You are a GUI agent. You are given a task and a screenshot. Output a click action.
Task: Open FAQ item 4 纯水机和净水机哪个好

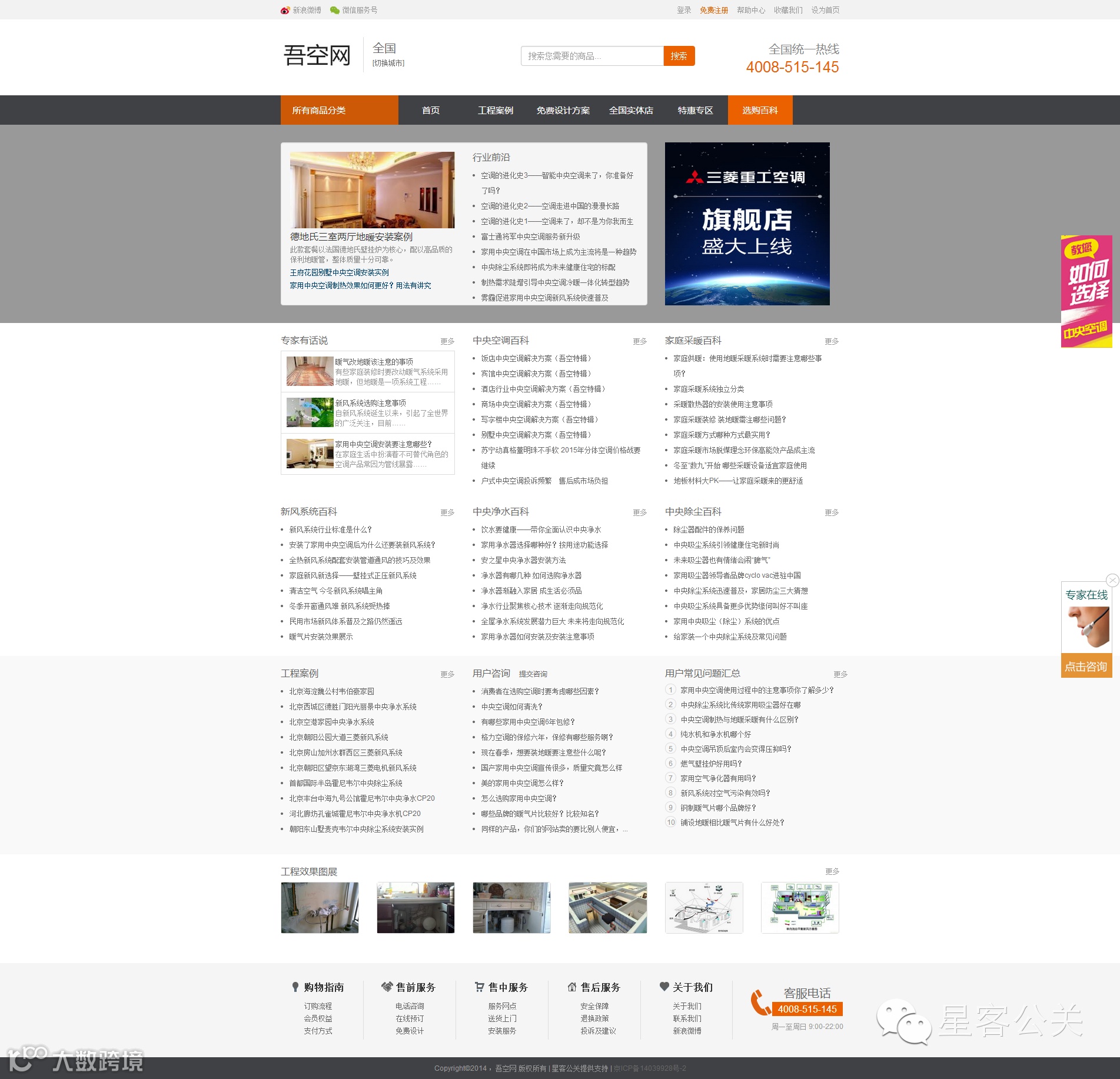(x=716, y=734)
